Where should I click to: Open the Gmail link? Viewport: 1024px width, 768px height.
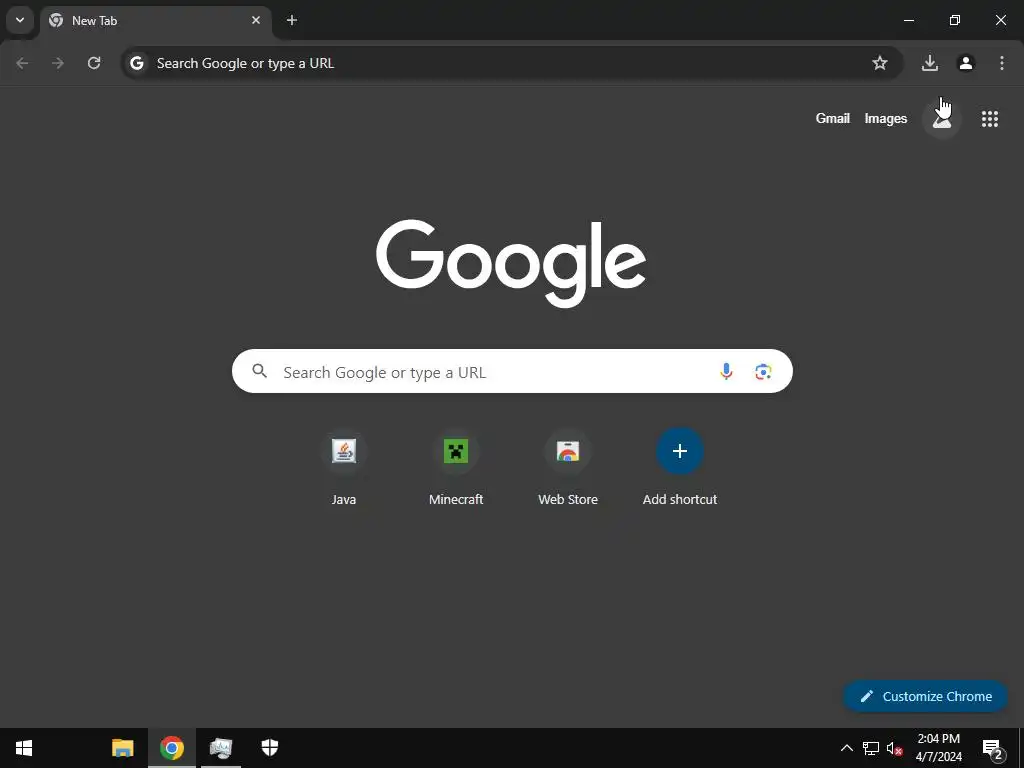tap(833, 118)
